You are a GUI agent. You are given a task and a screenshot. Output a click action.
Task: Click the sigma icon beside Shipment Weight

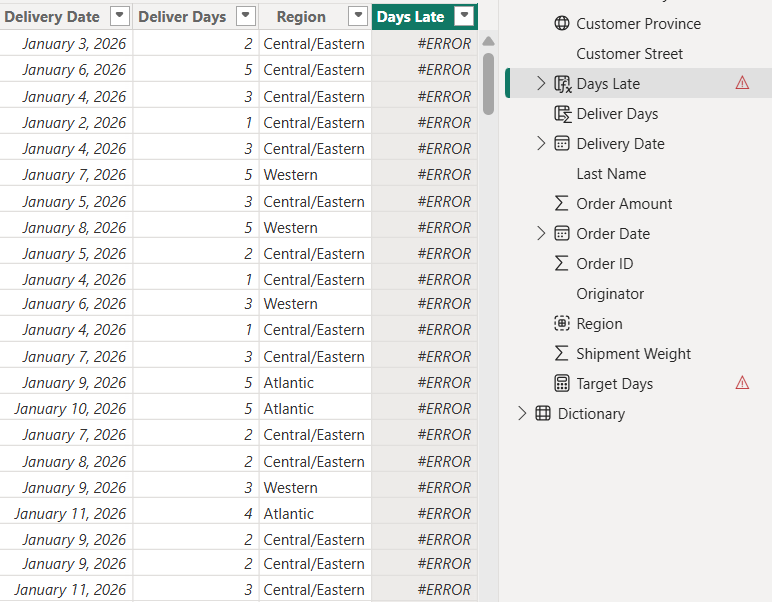pyautogui.click(x=561, y=353)
